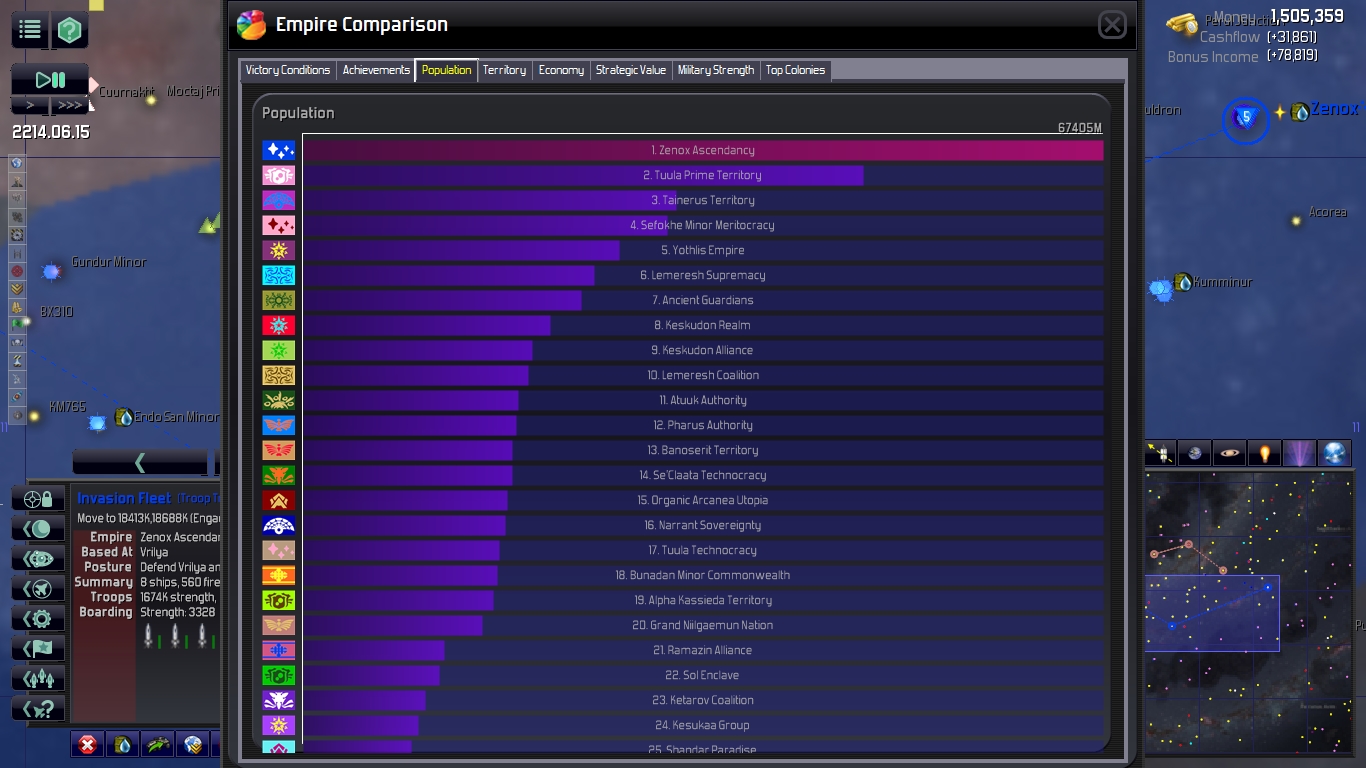This screenshot has width=1366, height=768.
Task: Set game speed to single-arrow slow
Action: [30, 105]
